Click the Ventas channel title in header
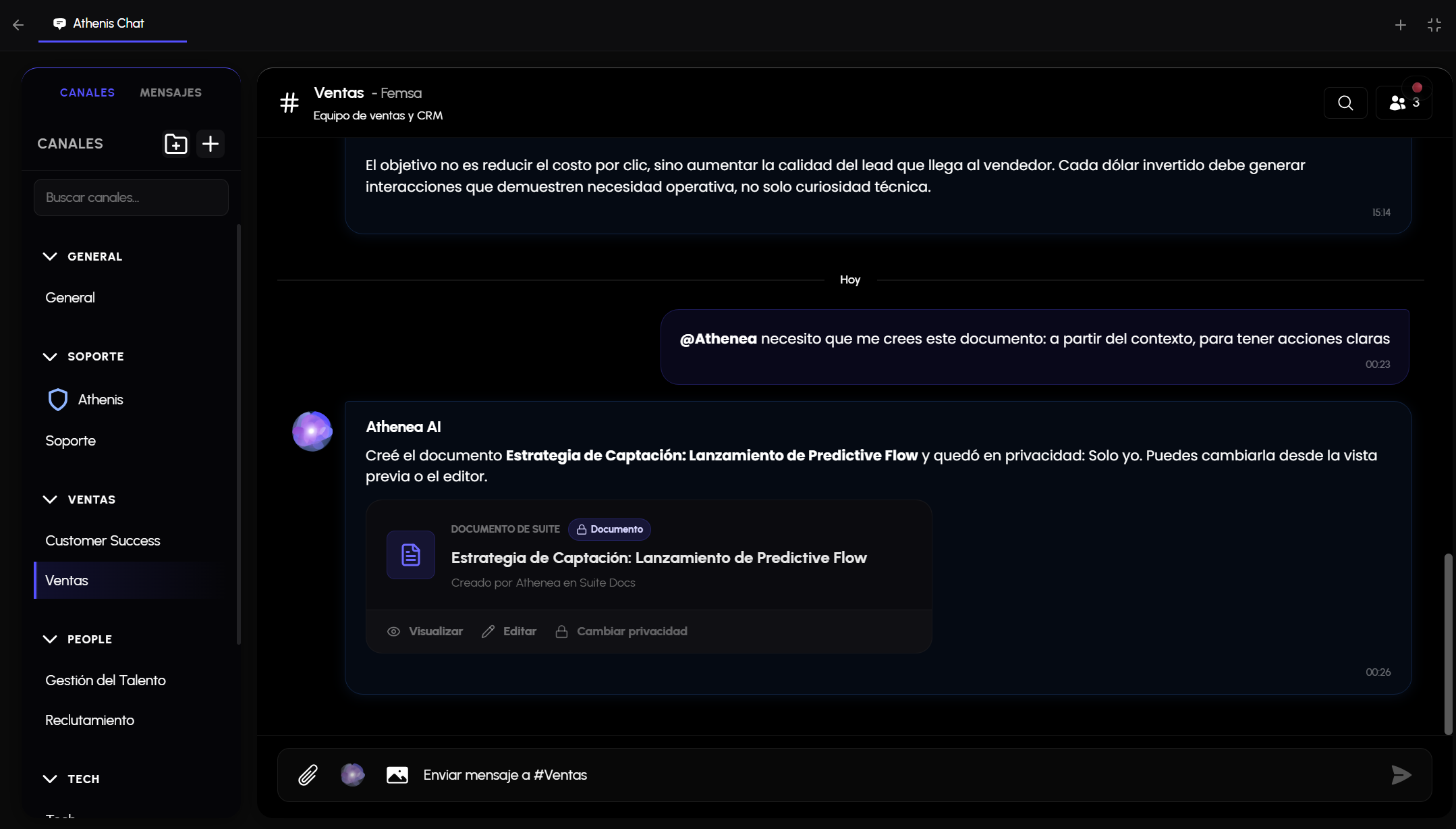 tap(339, 92)
